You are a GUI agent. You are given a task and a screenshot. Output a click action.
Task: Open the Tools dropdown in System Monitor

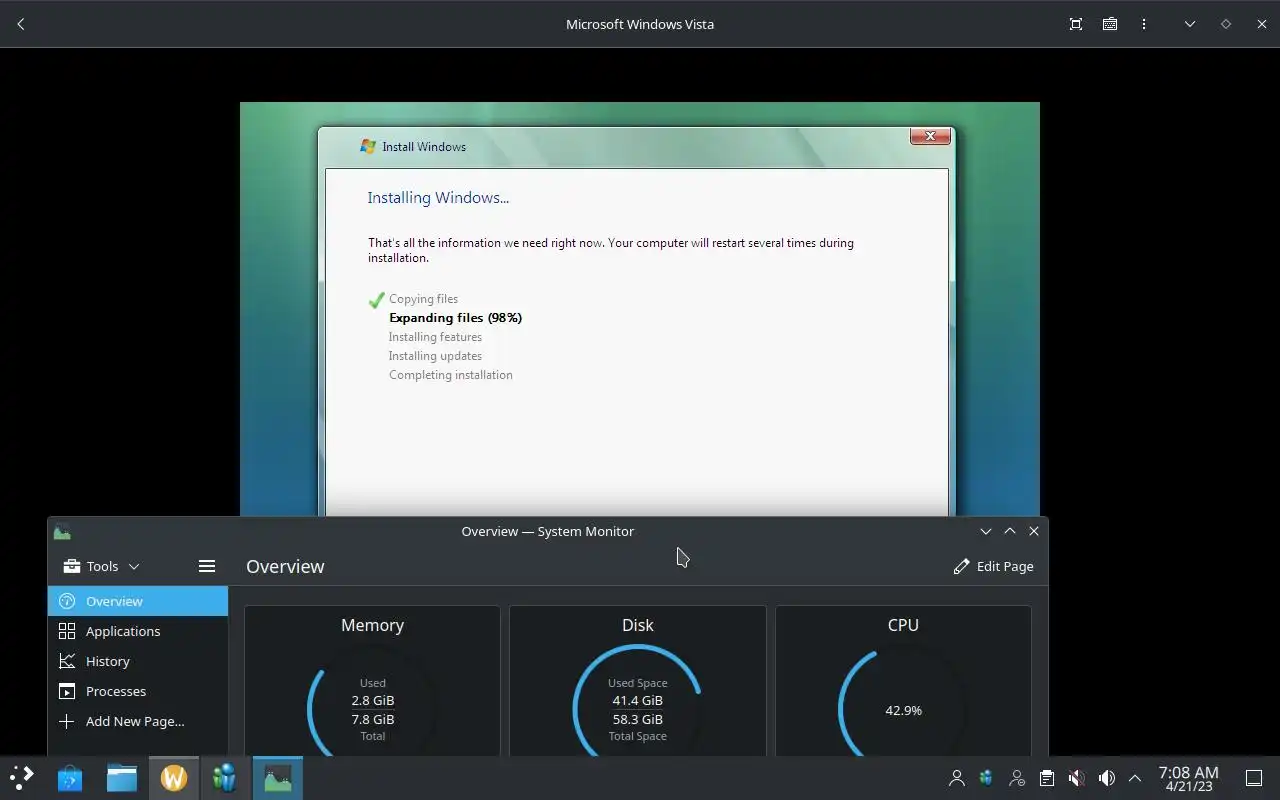pyautogui.click(x=101, y=566)
